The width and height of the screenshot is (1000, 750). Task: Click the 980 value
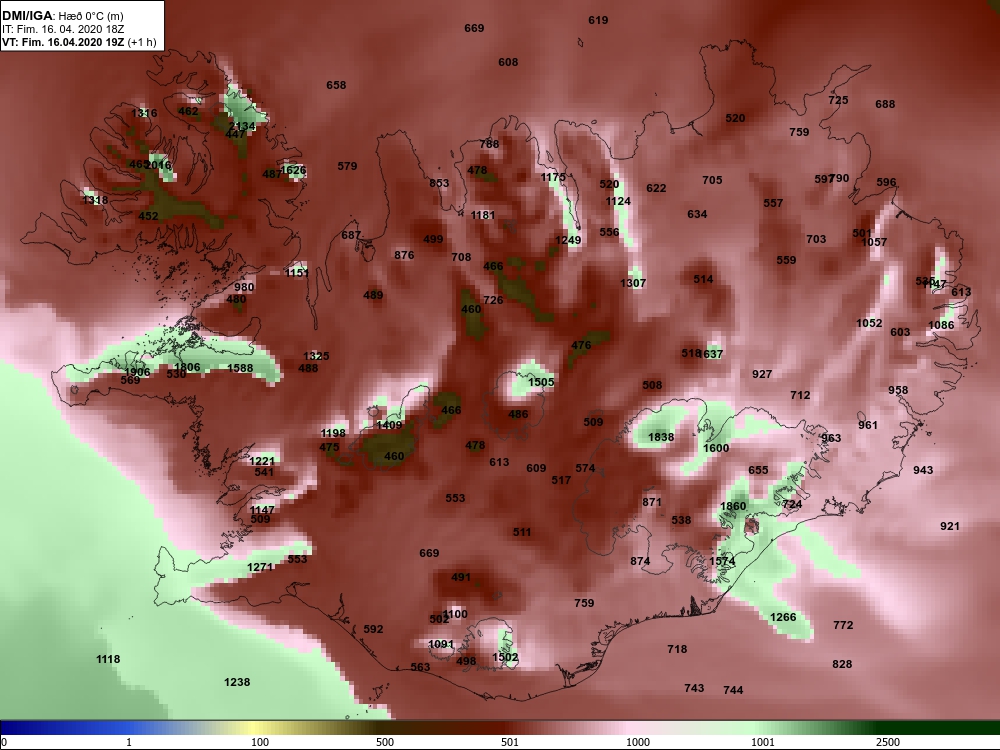tap(244, 287)
